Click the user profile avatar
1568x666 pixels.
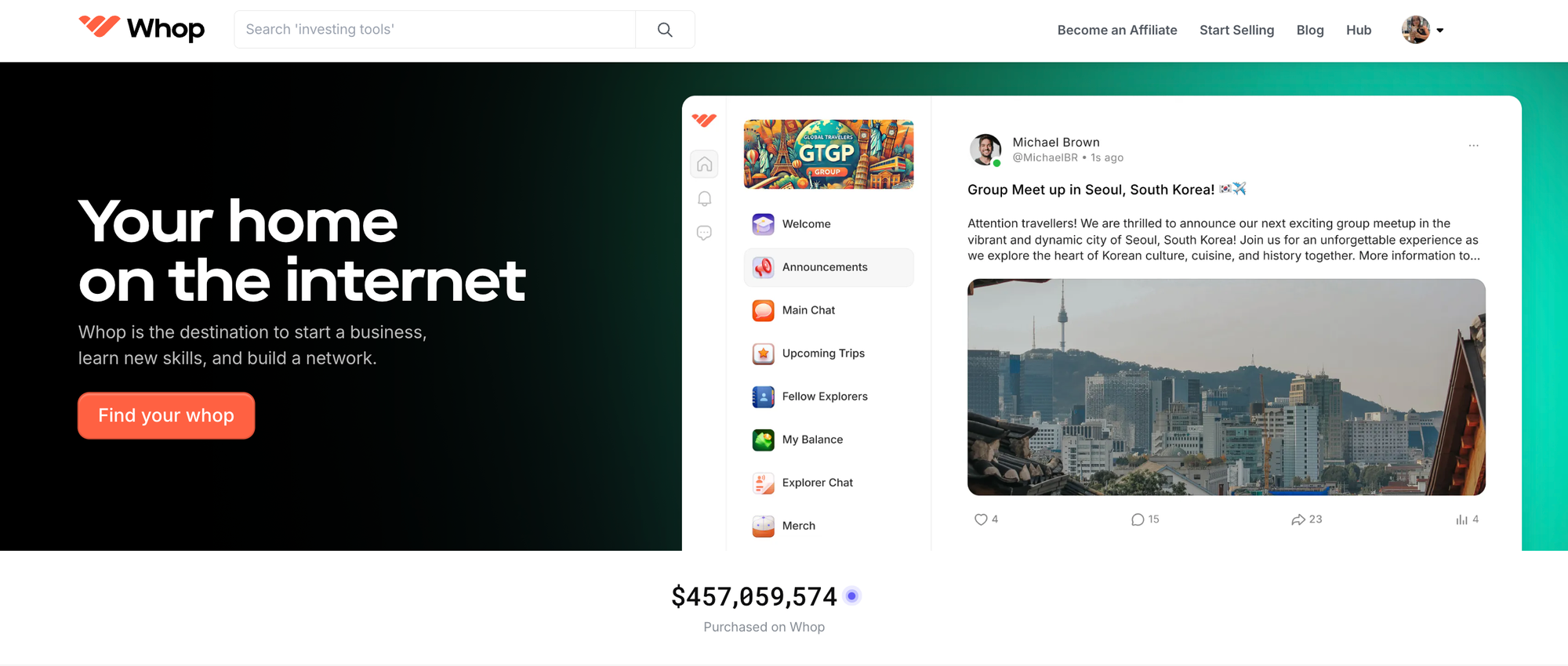coord(1416,30)
